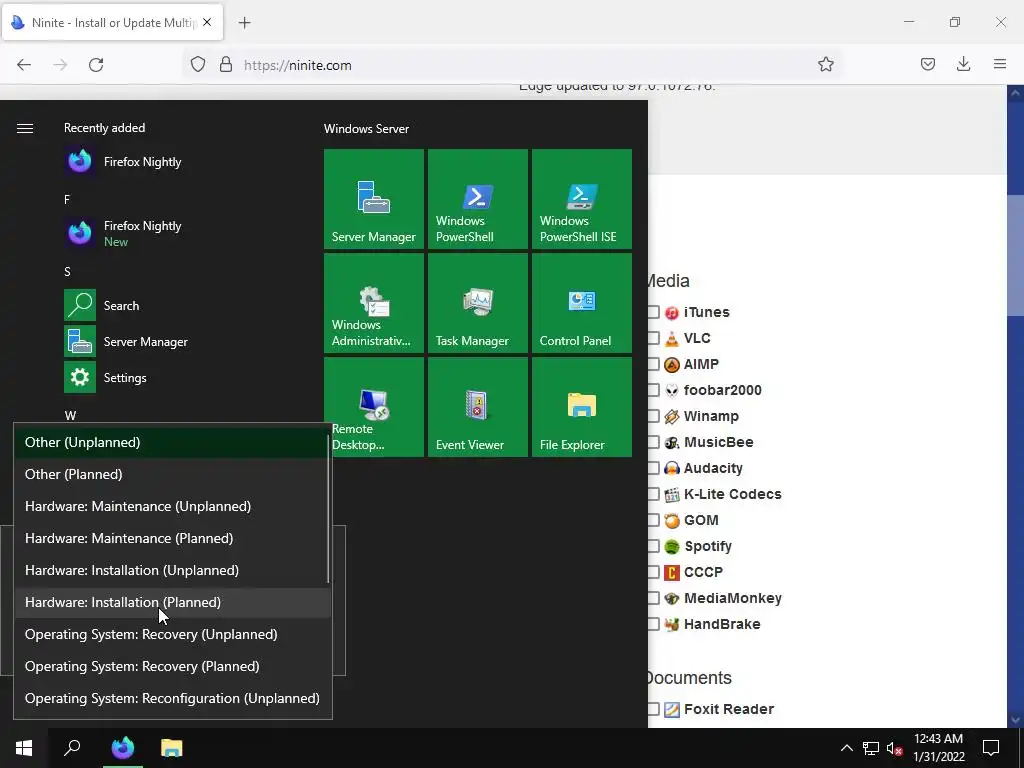The height and width of the screenshot is (768, 1024).
Task: Open the taskbar clock and date
Action: (x=938, y=748)
